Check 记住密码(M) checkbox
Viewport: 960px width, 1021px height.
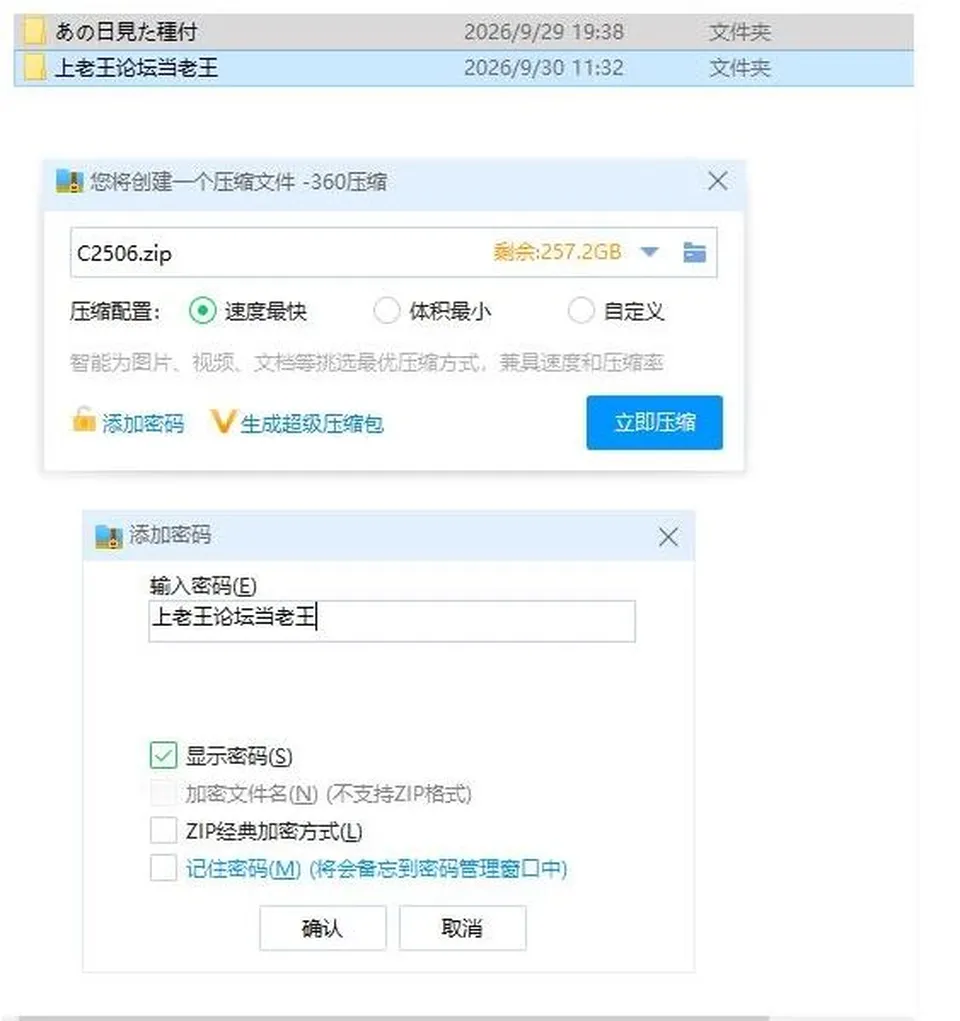click(x=163, y=867)
